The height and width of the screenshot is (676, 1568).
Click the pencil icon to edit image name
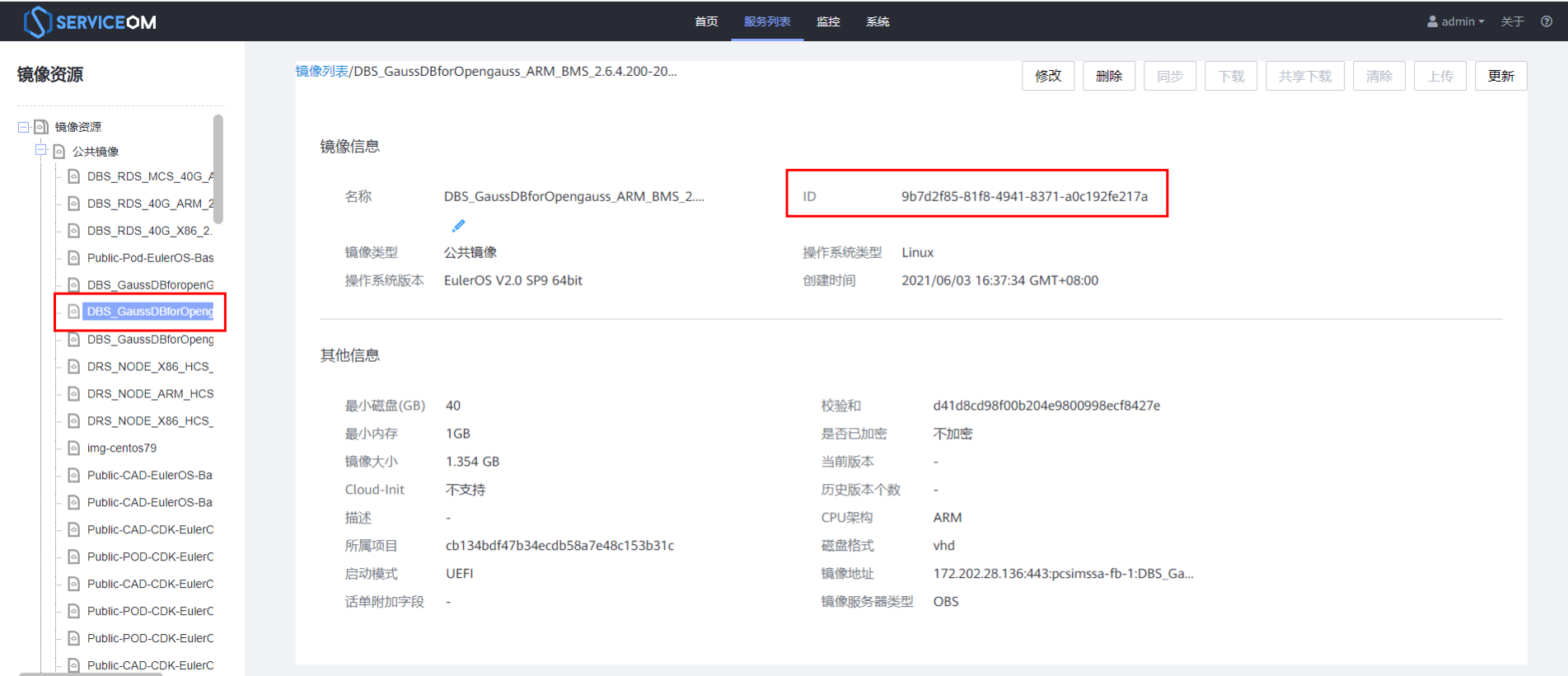459,225
